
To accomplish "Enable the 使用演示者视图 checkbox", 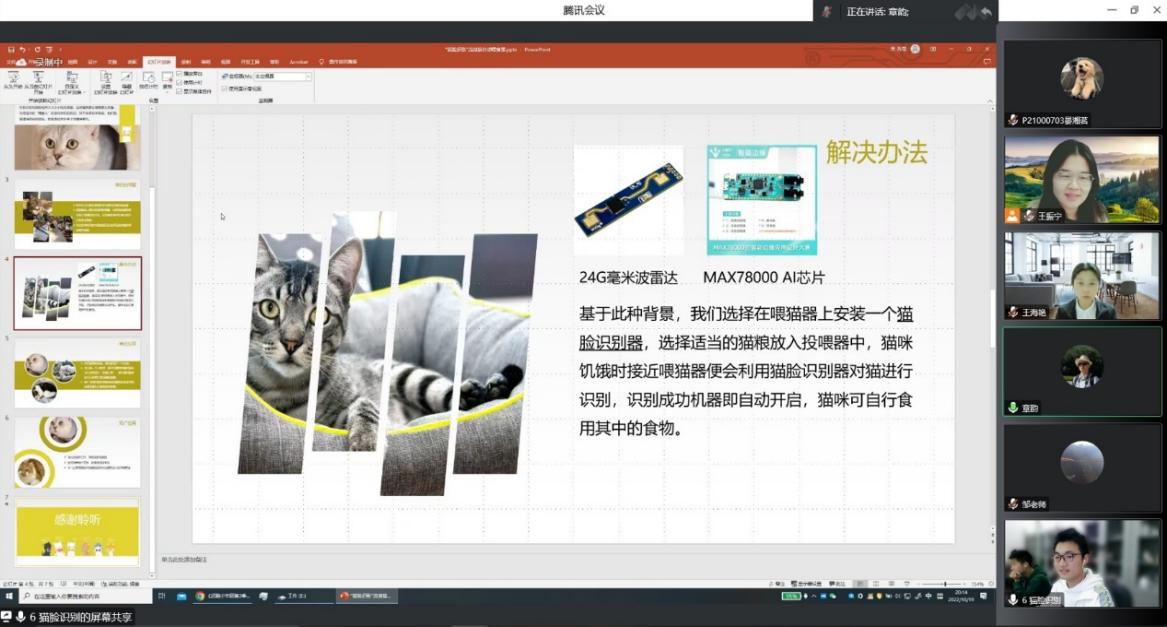I will pos(223,88).
